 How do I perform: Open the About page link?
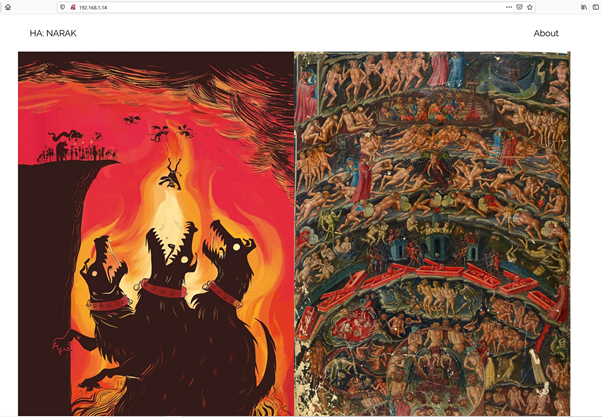pos(546,33)
